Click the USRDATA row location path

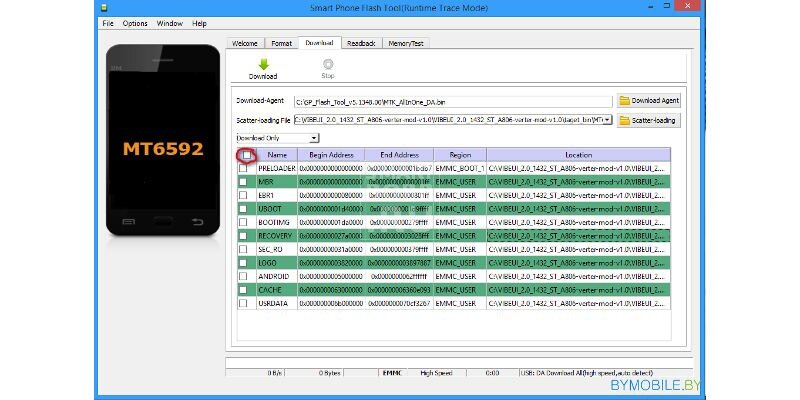click(579, 303)
